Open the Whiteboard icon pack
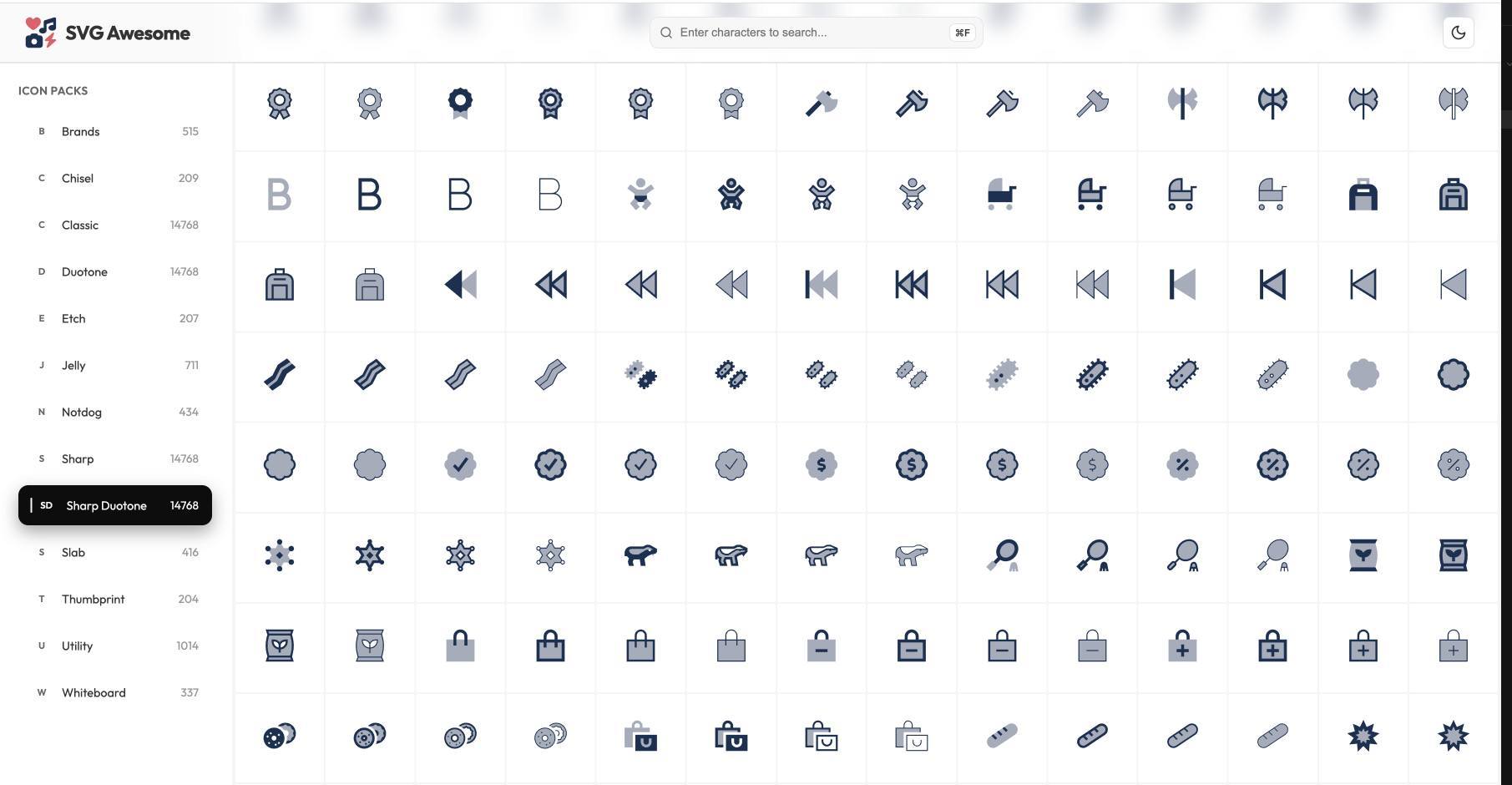Screen dimensions: 1512x785 pos(115,692)
